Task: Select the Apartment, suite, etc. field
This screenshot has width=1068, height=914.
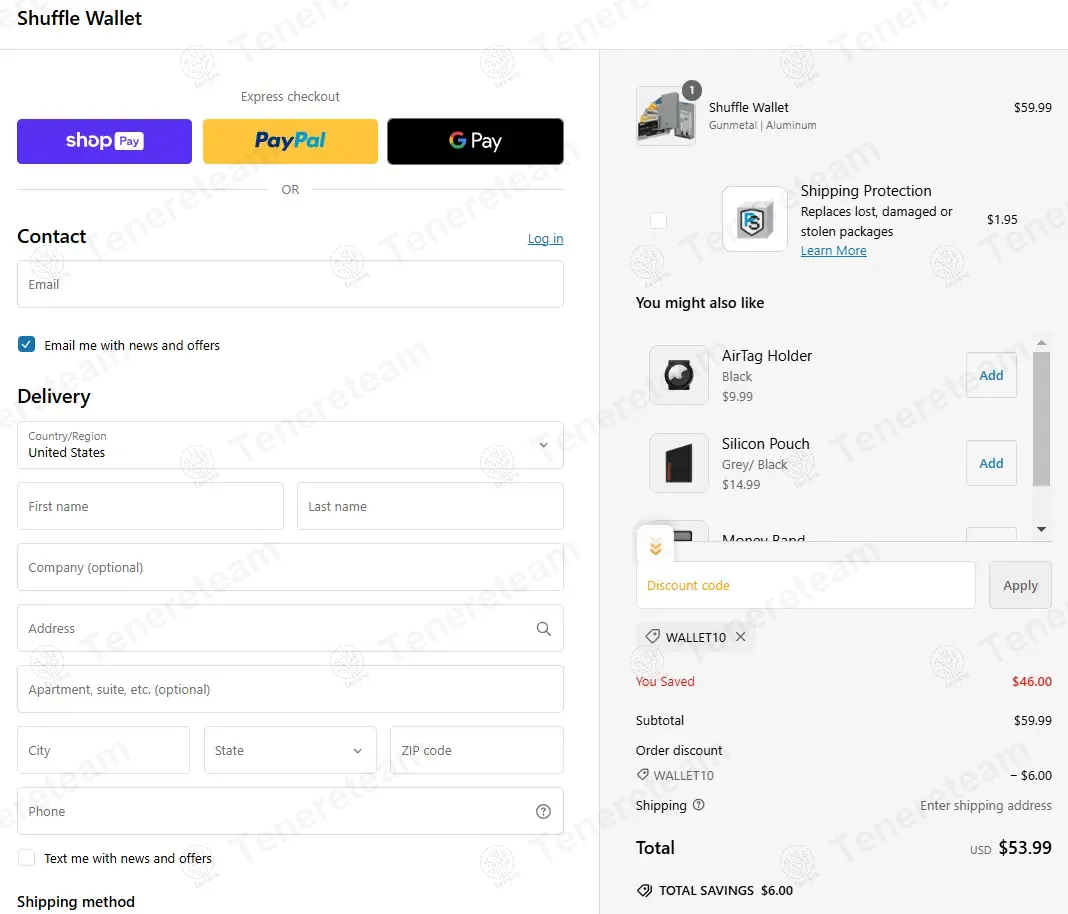Action: [290, 689]
